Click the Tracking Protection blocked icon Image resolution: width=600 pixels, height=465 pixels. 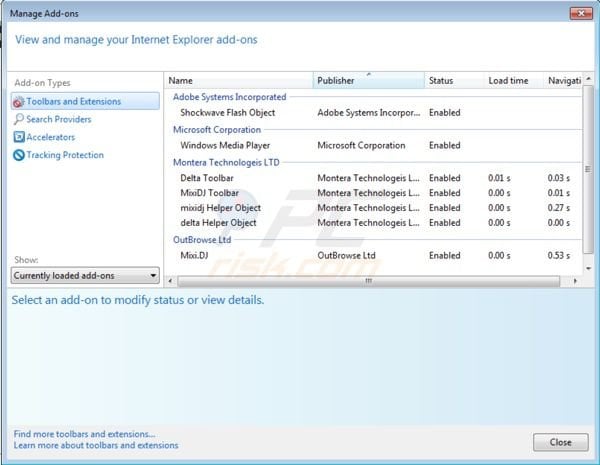click(19, 155)
